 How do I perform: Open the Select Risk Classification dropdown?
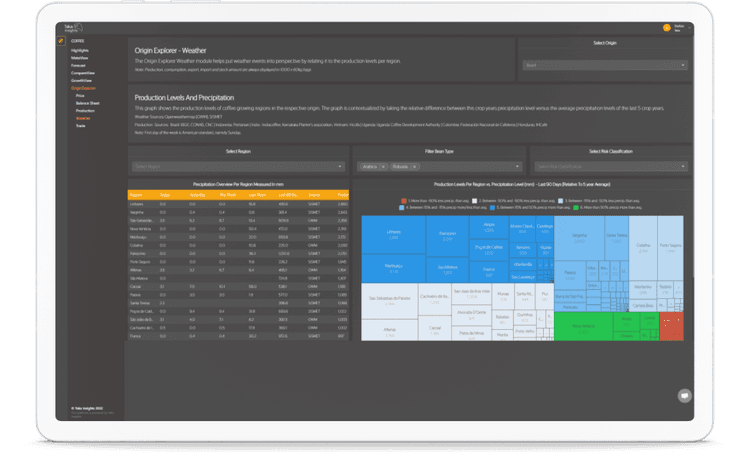tap(611, 167)
